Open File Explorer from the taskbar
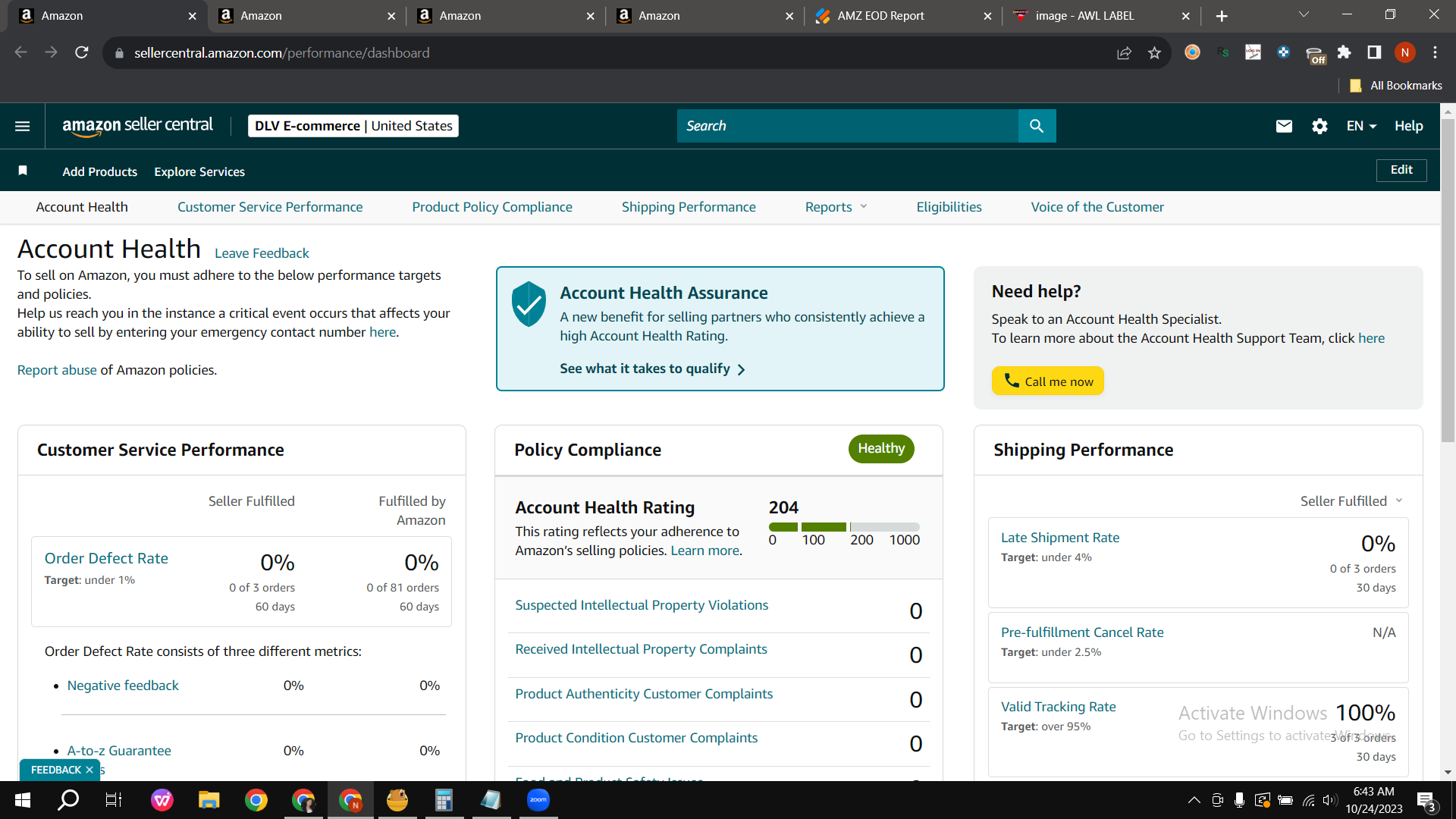 point(209,800)
